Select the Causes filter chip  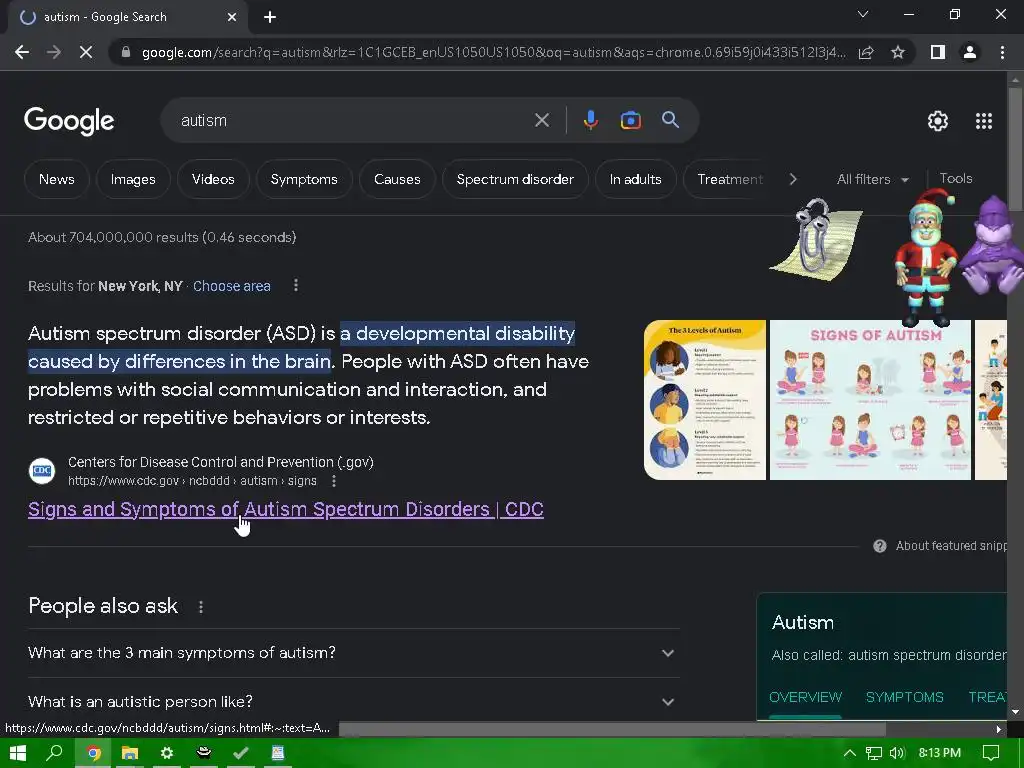(x=397, y=179)
